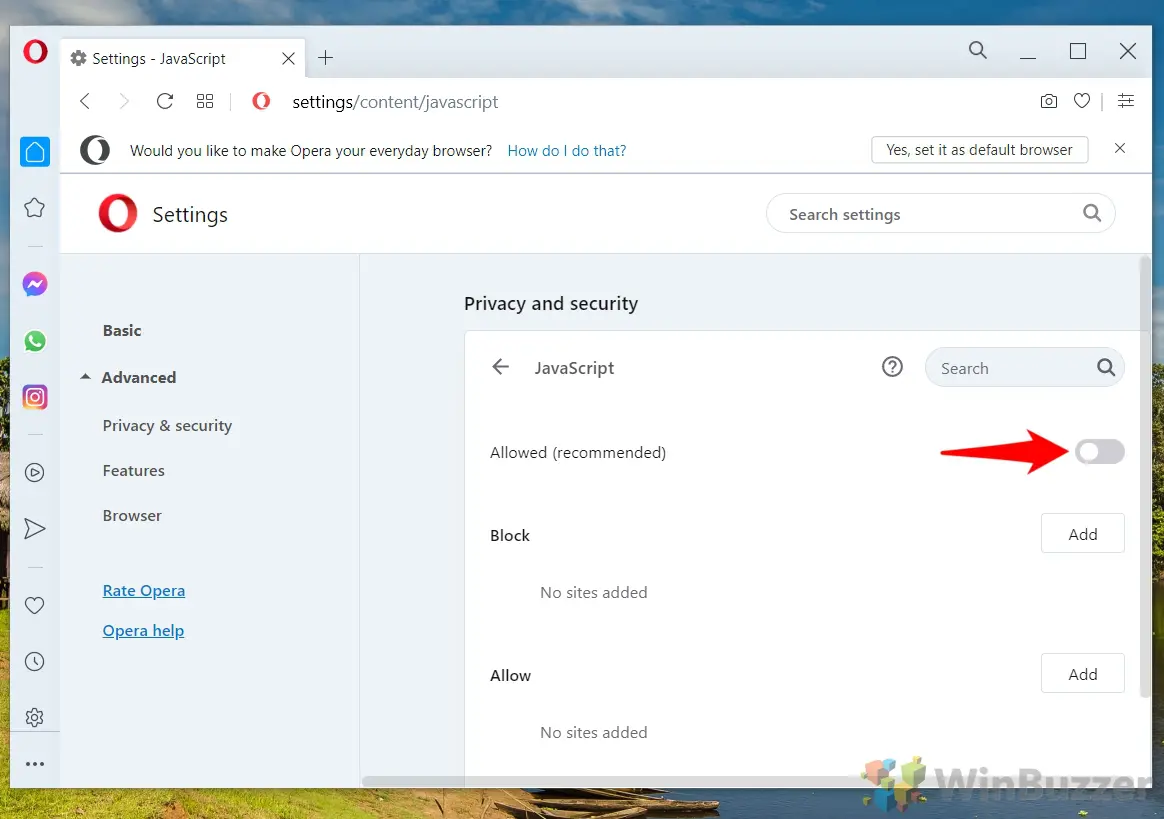1164x819 pixels.
Task: Open the Player icon in the sidebar
Action: pos(35,472)
